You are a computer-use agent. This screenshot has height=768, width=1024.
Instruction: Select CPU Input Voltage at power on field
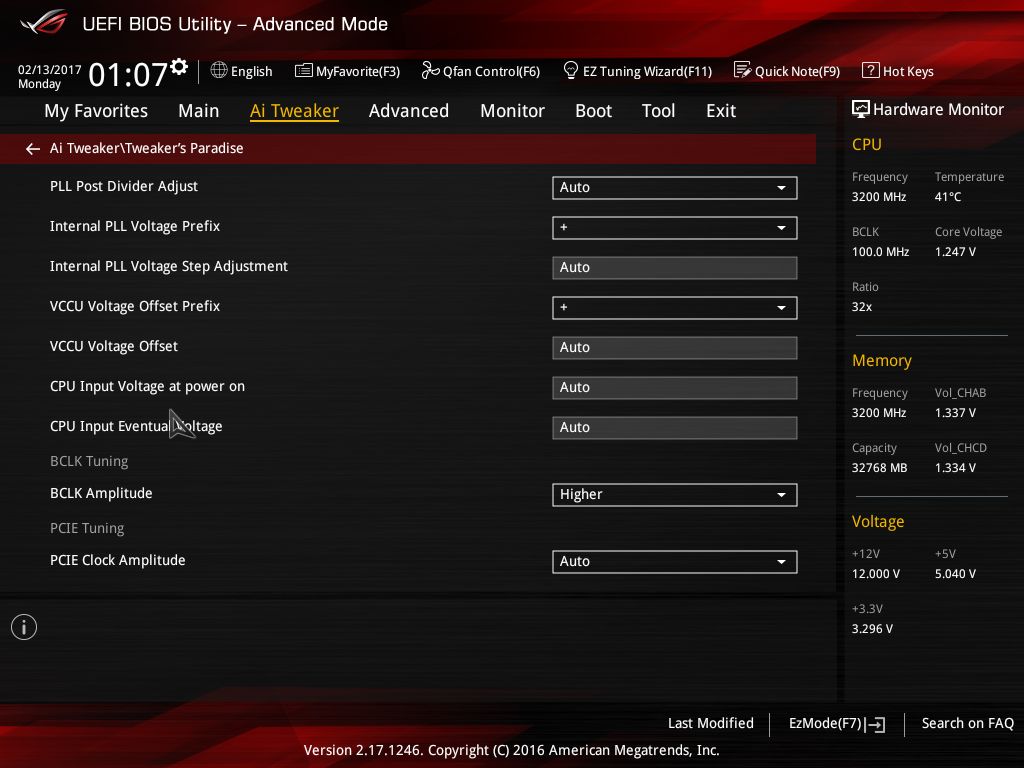pyautogui.click(x=675, y=387)
